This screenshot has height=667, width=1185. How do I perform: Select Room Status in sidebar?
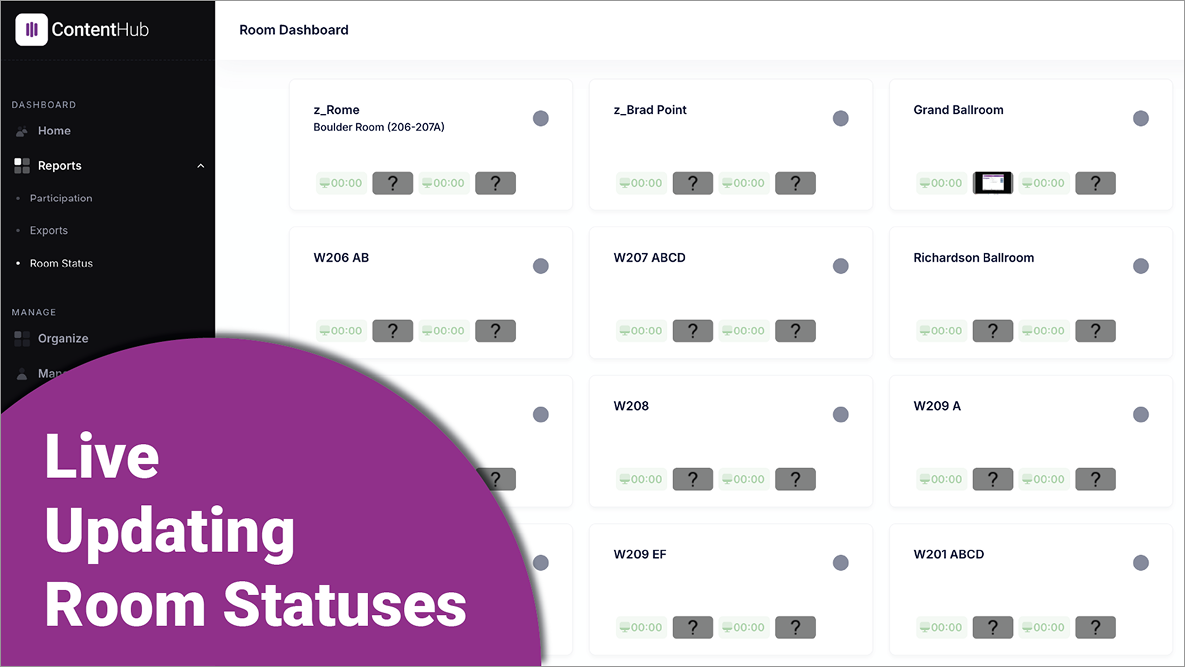coord(61,263)
